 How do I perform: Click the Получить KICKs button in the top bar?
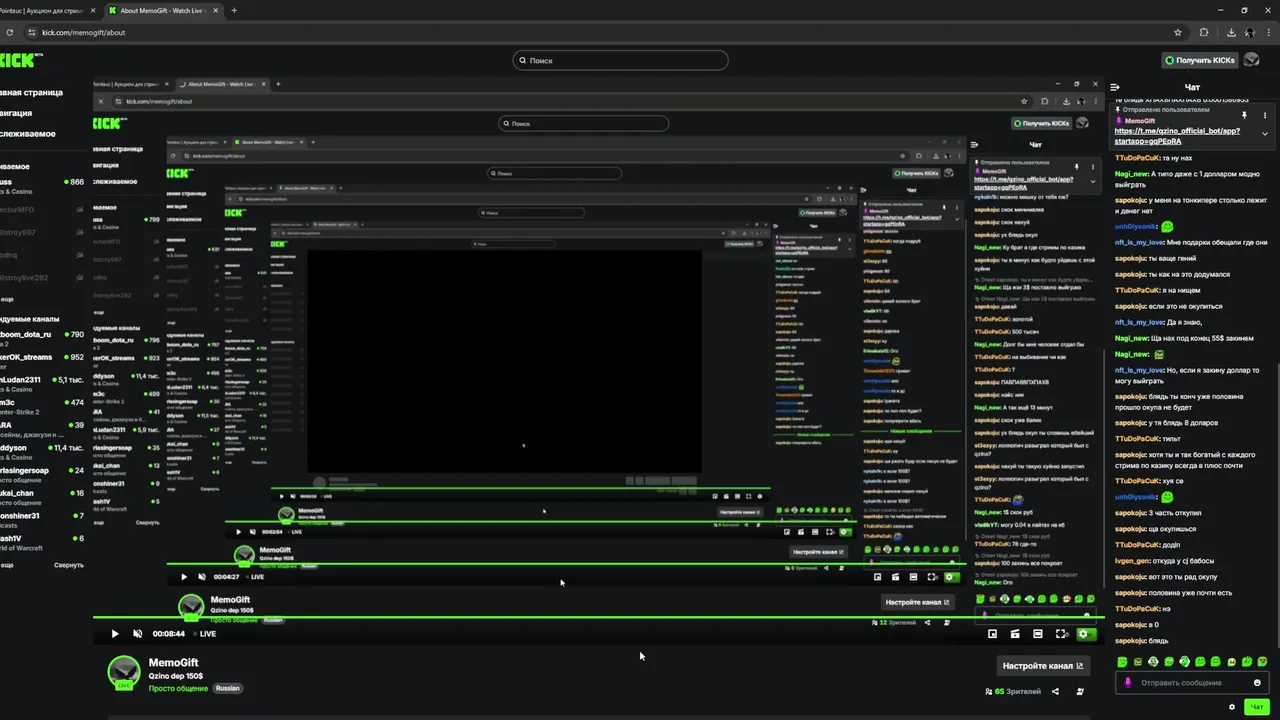point(1200,60)
